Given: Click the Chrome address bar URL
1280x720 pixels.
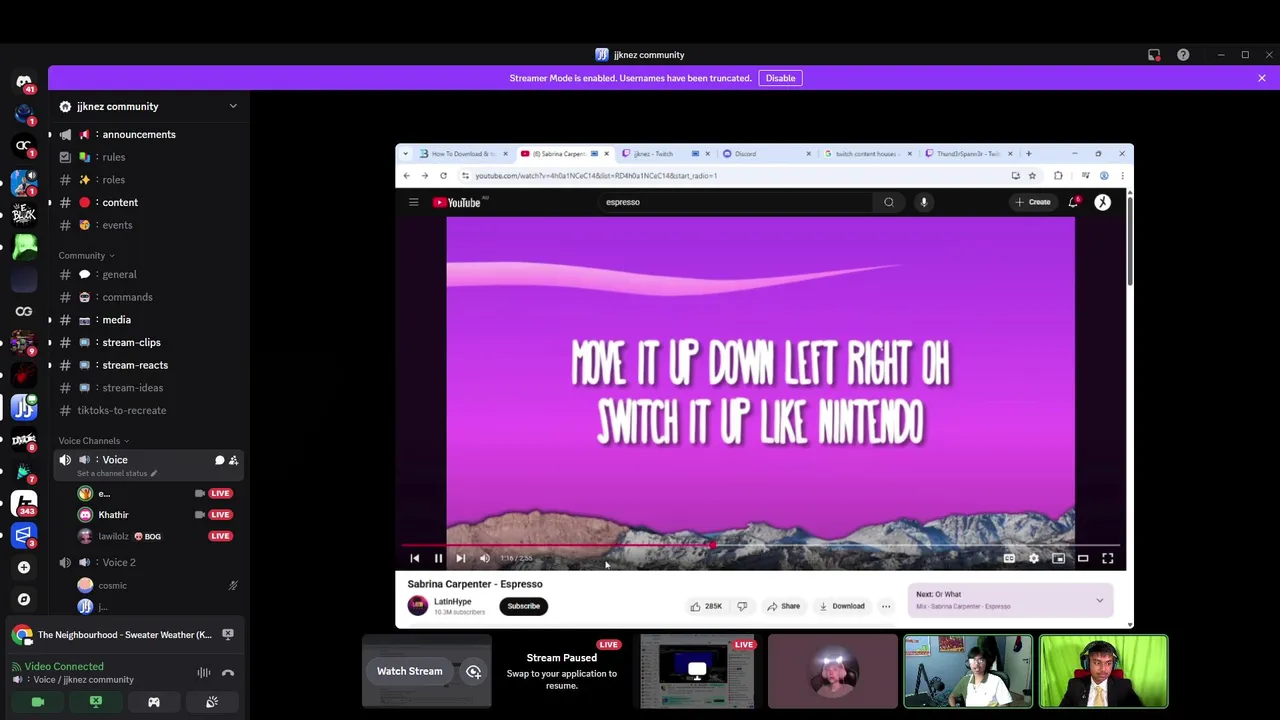Looking at the screenshot, I should point(596,176).
